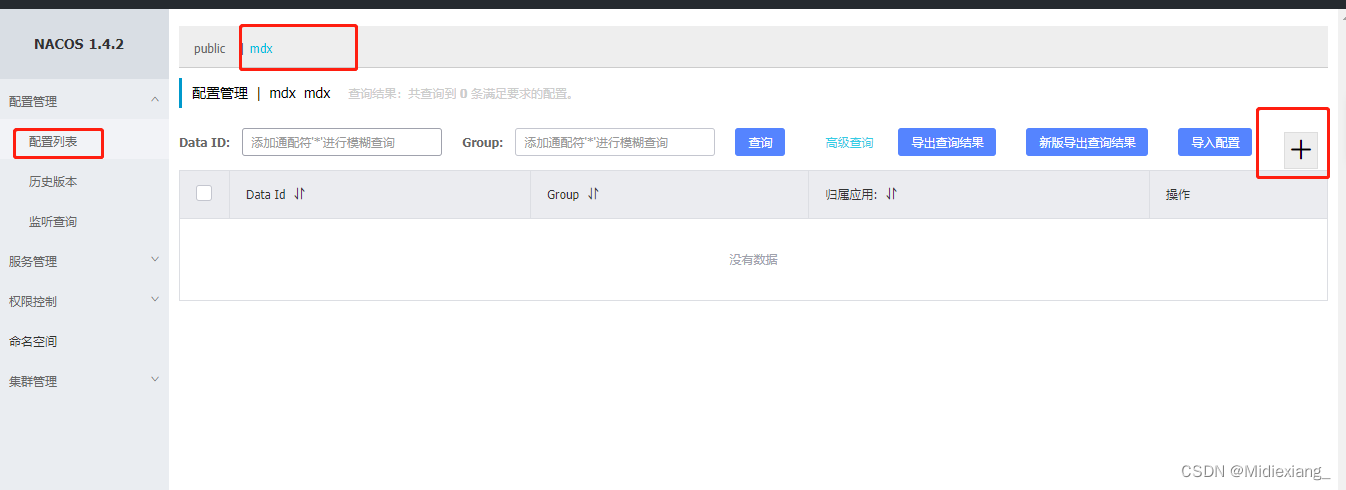Focus the Group search field
Image resolution: width=1346 pixels, height=490 pixels.
[x=615, y=142]
